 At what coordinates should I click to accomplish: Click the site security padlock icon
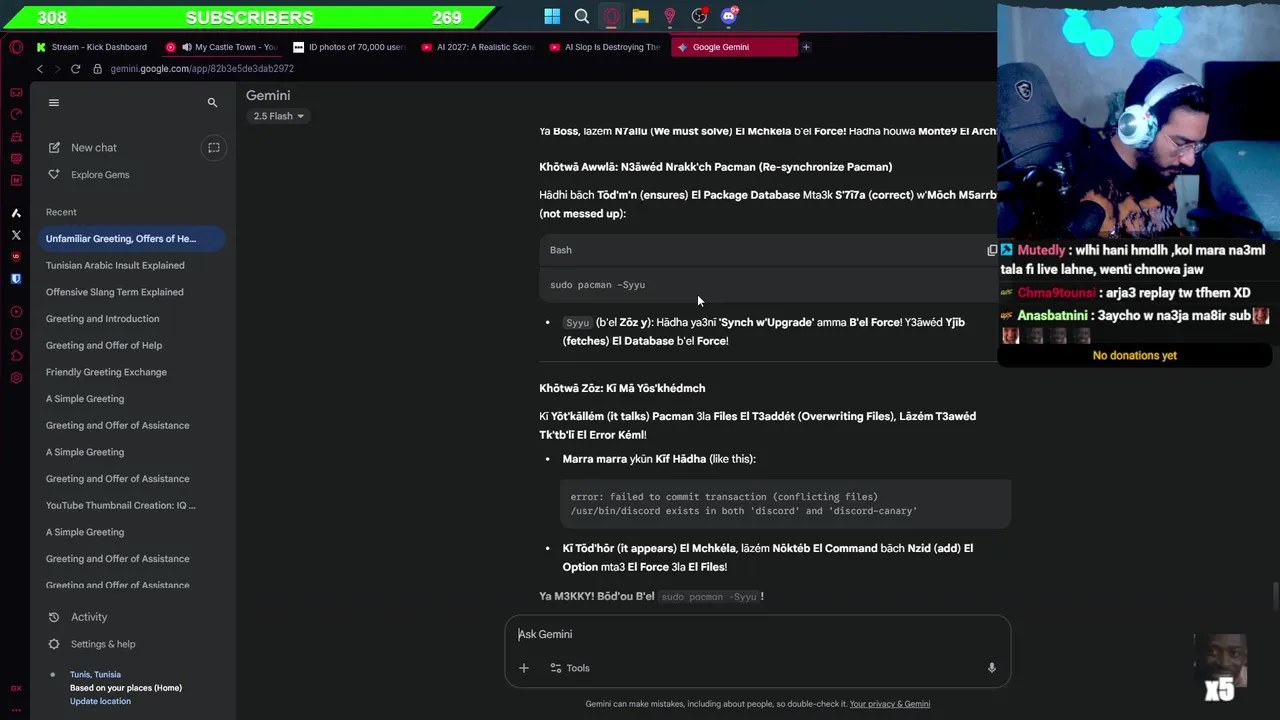point(98,69)
